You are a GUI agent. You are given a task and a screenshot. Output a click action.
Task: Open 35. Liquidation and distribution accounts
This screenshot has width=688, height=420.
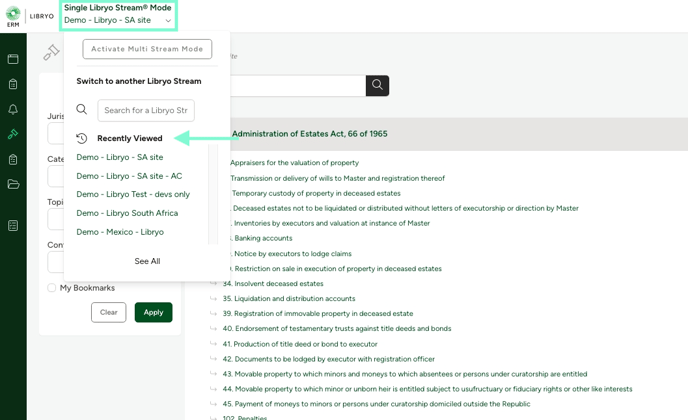(289, 298)
